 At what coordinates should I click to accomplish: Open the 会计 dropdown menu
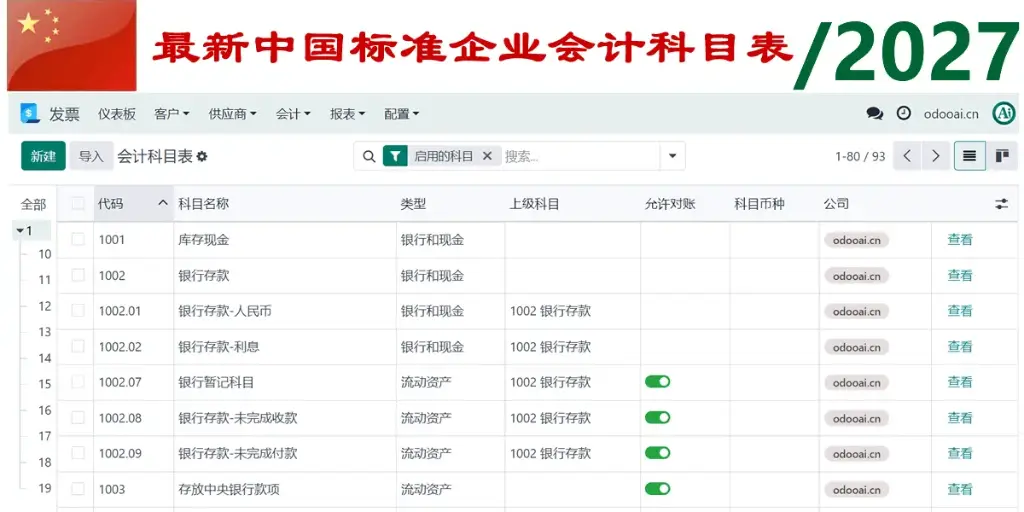coord(293,114)
